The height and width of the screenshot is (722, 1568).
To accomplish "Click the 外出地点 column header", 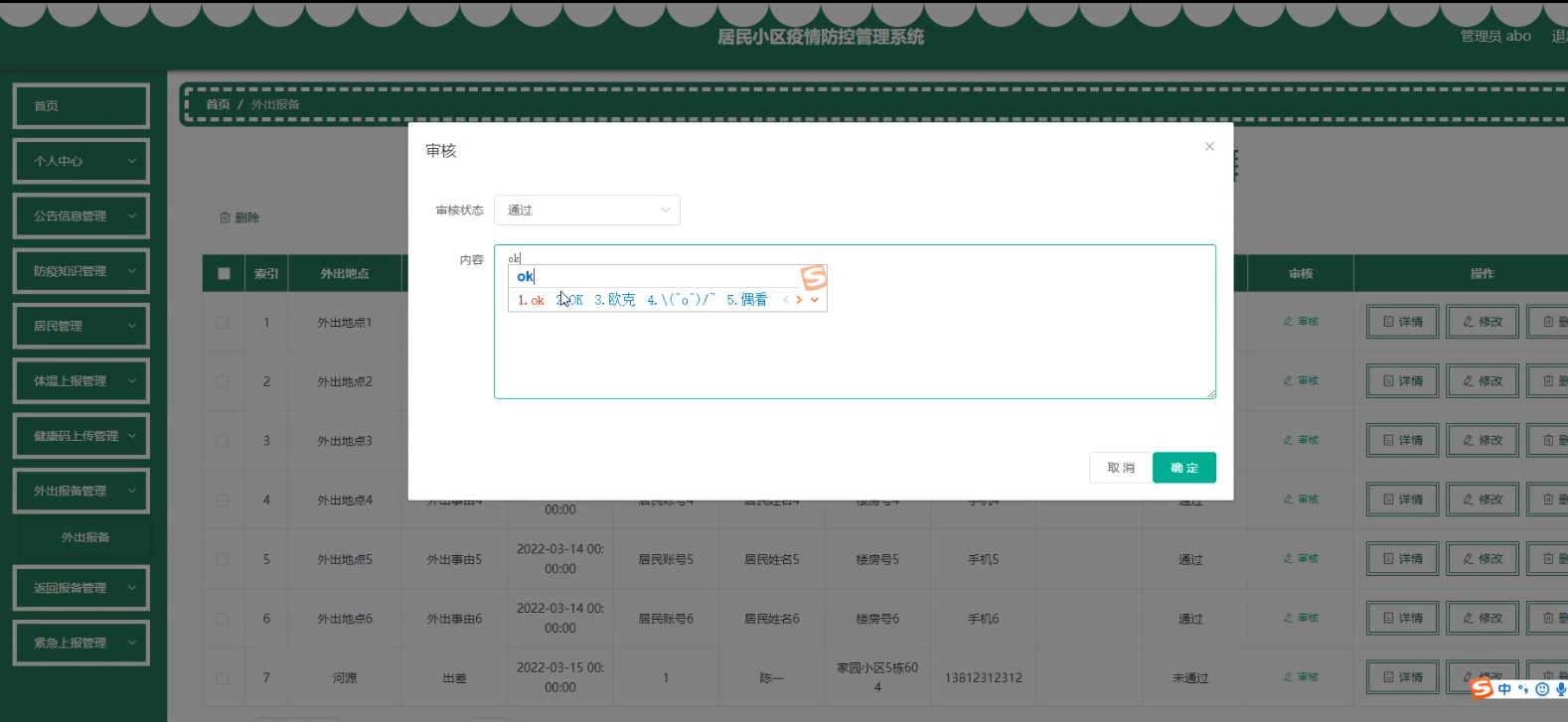I will (x=345, y=274).
